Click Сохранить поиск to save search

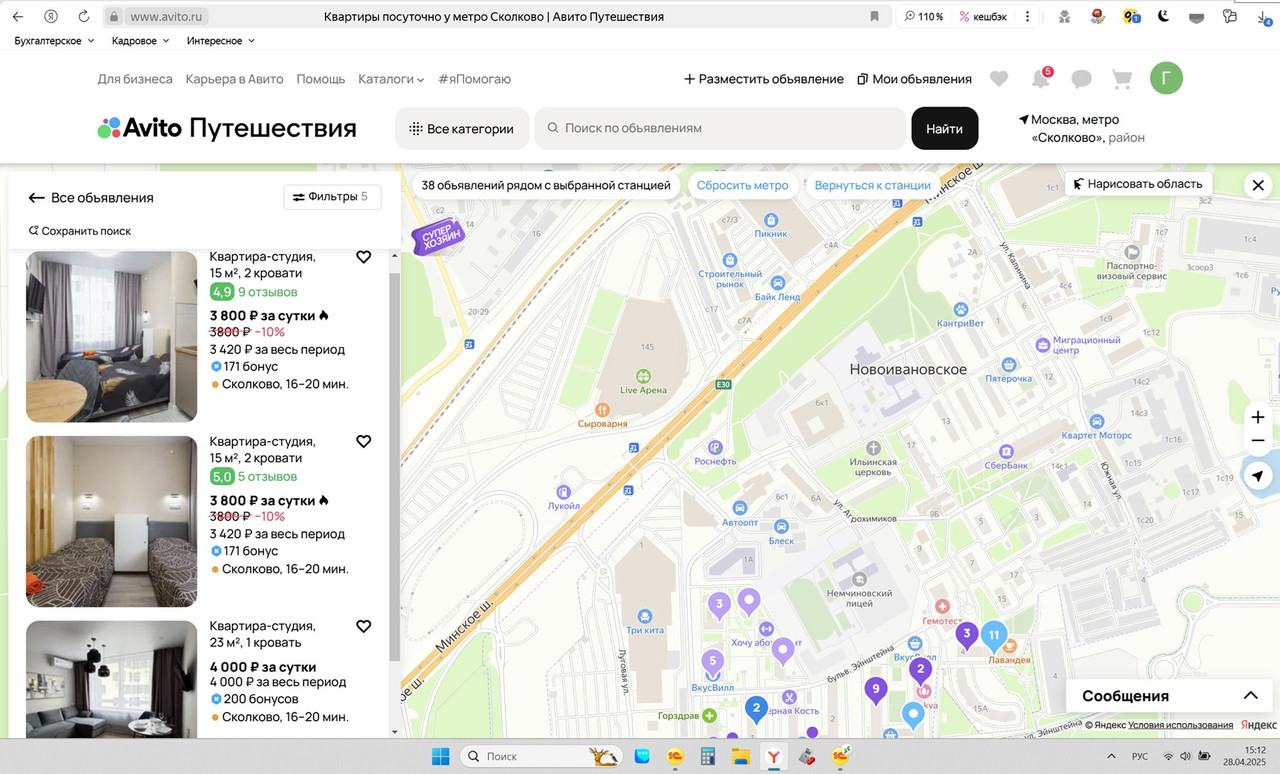tap(80, 231)
